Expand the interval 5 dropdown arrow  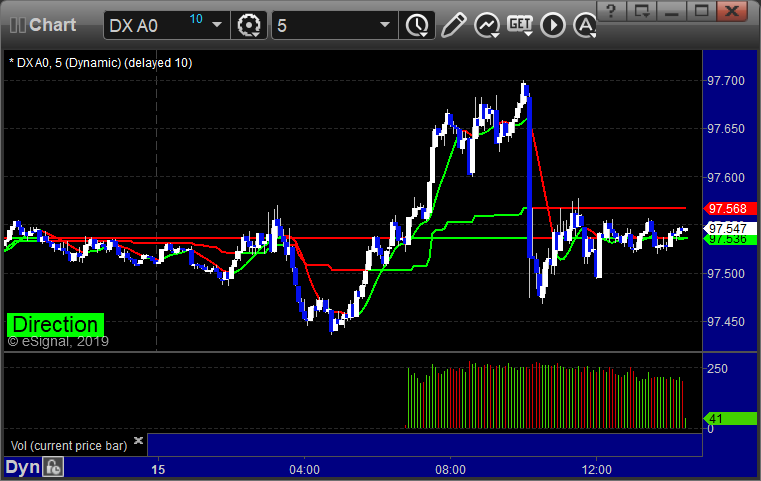click(x=385, y=25)
